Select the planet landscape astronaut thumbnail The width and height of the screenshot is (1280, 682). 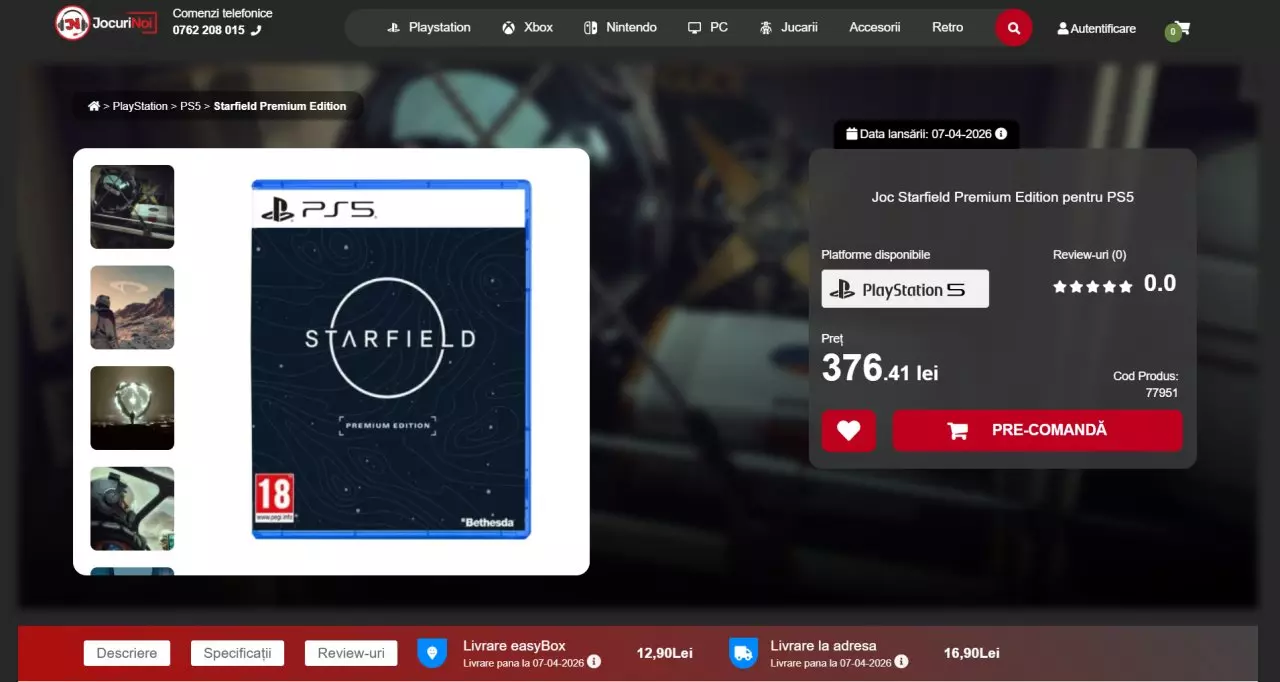pyautogui.click(x=132, y=307)
